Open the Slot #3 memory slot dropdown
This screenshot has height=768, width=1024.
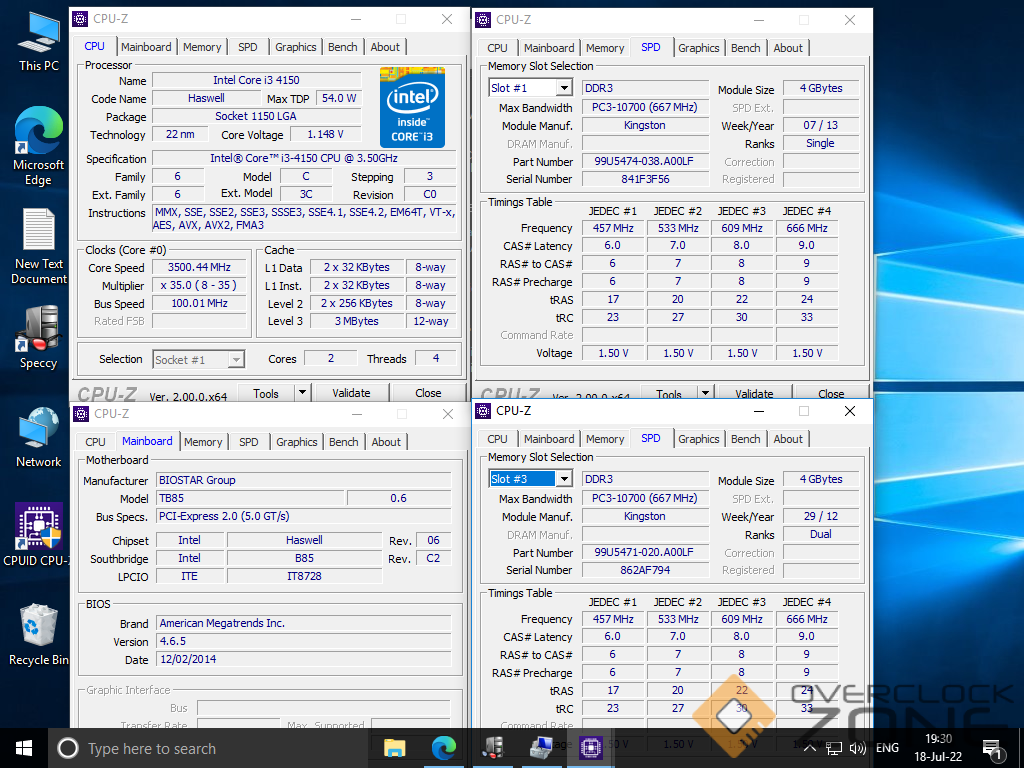click(563, 479)
